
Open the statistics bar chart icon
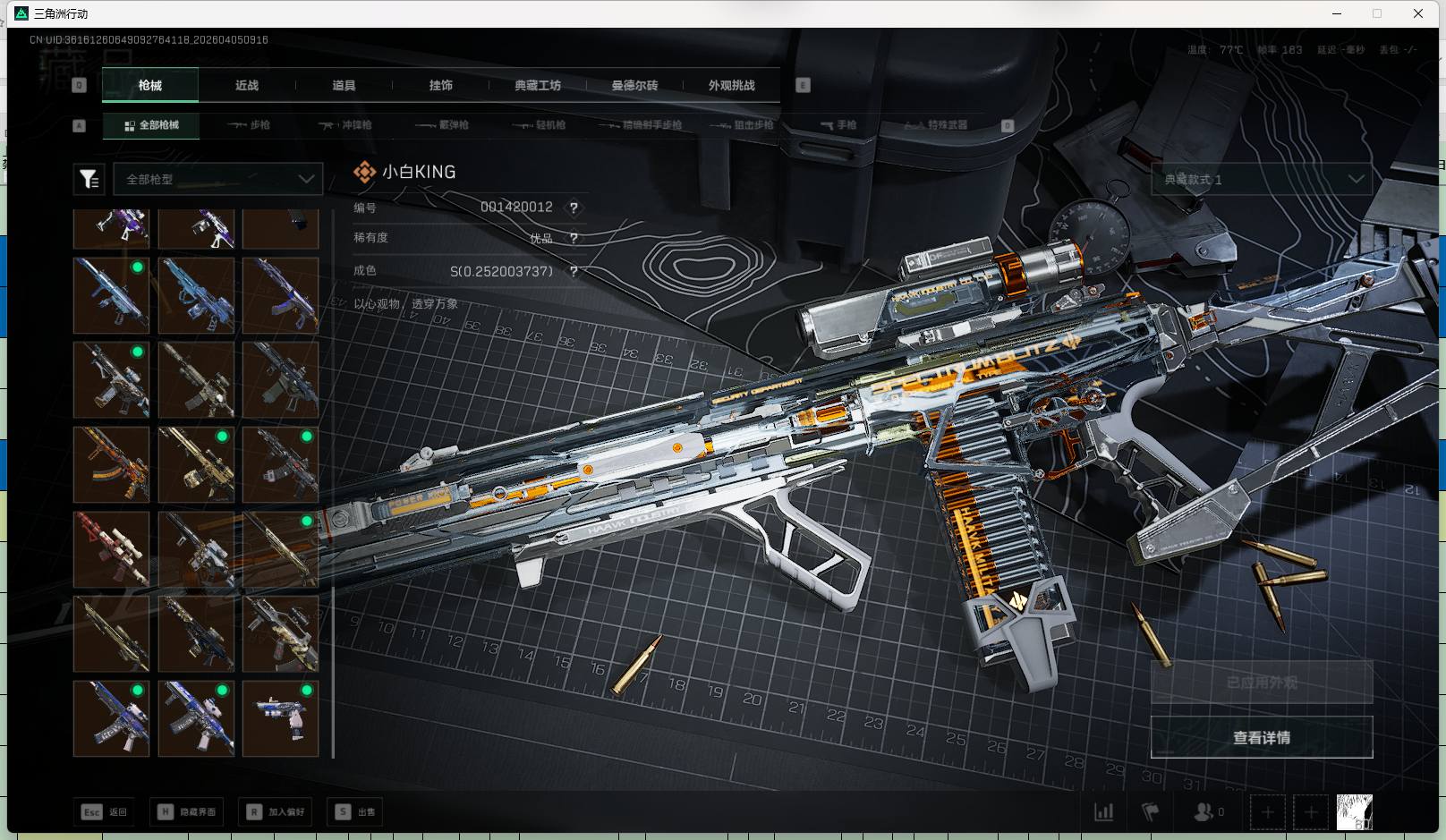tap(1104, 812)
